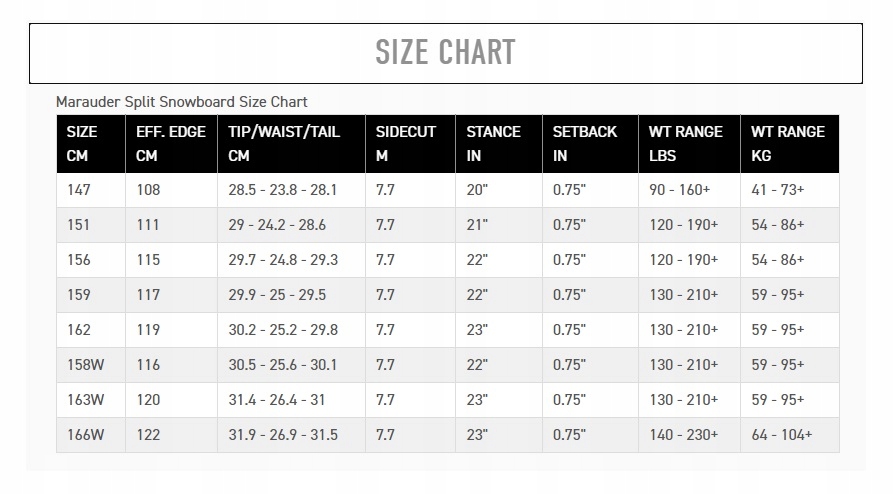Click the WT RANGE LBS column header
894x494 pixels.
pyautogui.click(x=685, y=143)
